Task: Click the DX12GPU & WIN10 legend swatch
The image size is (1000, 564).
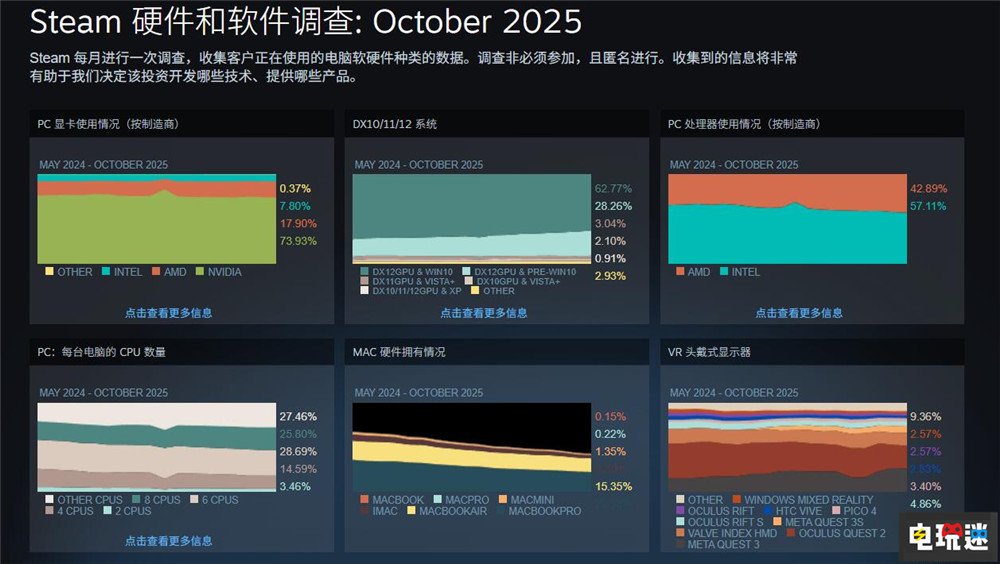Action: 364,272
